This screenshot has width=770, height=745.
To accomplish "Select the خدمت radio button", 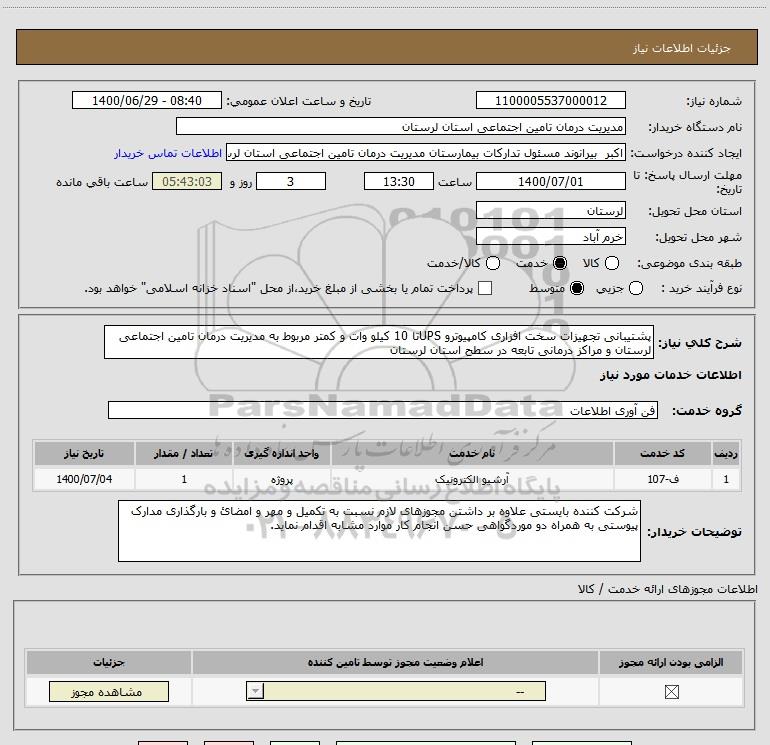I will pyautogui.click(x=560, y=263).
